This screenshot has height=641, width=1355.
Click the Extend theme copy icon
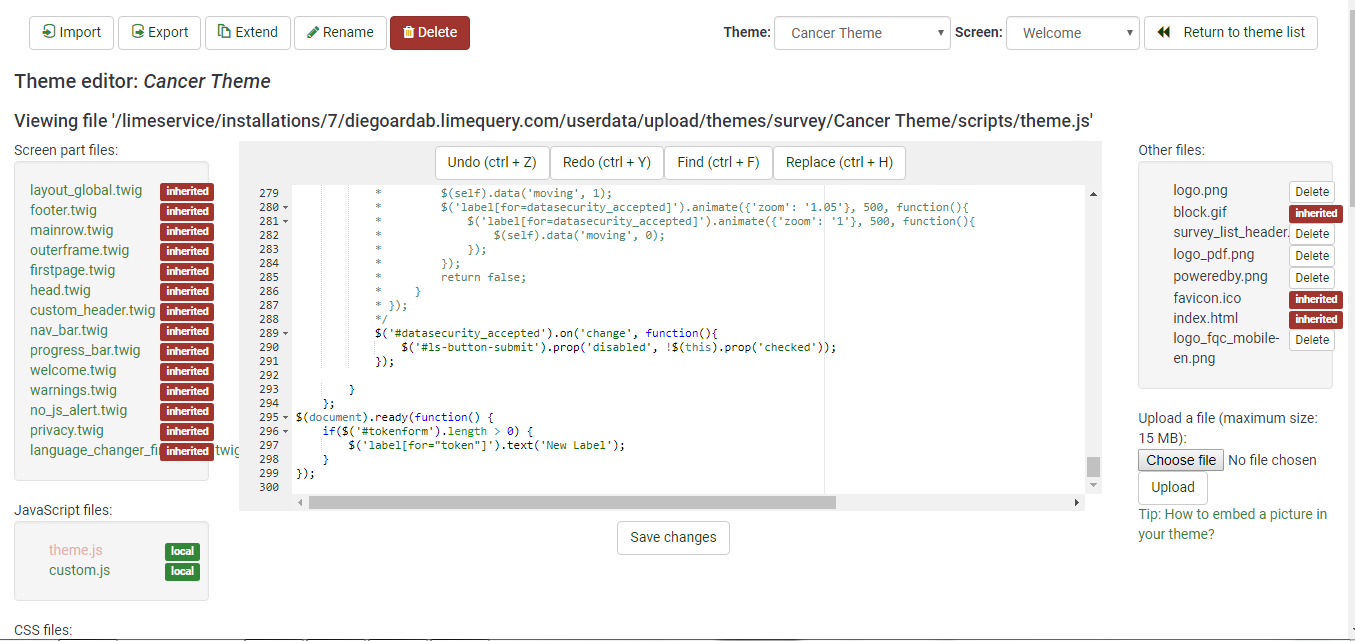224,32
